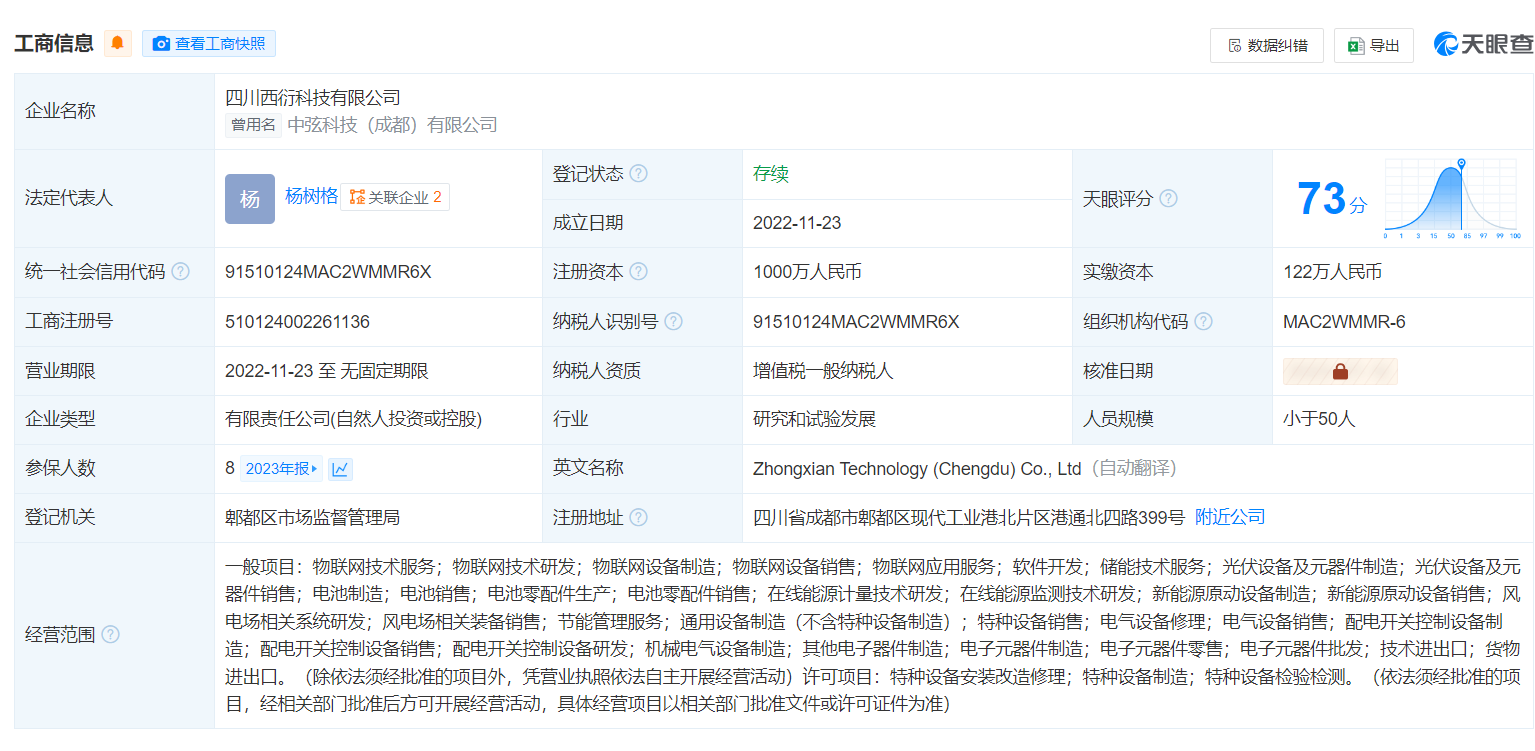This screenshot has height=751, width=1535.
Task: Click the orange bell alert icon
Action: pos(118,43)
